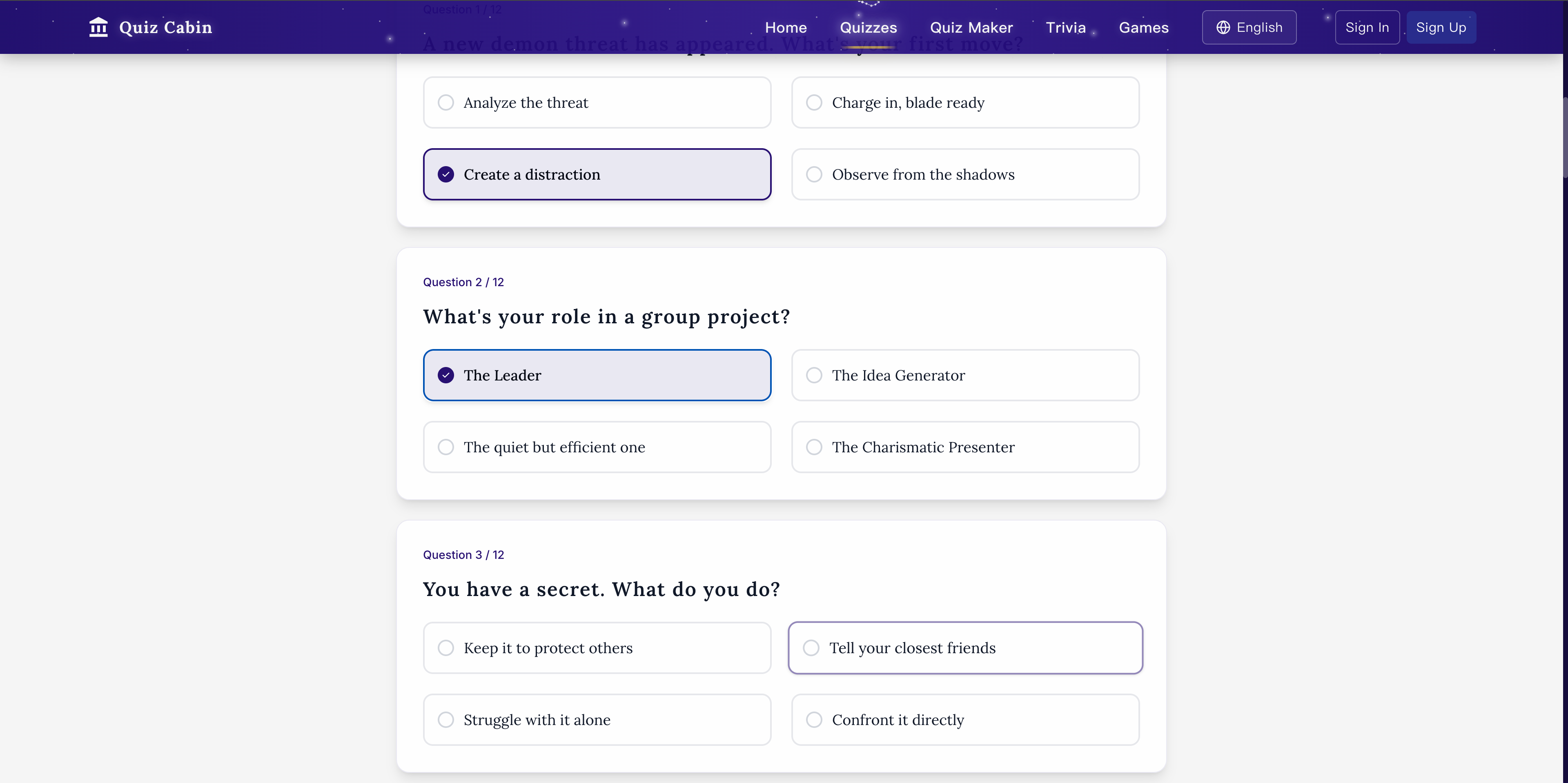1568x783 pixels.
Task: Choose 'The Charismatic Presenter' option
Action: coord(965,447)
